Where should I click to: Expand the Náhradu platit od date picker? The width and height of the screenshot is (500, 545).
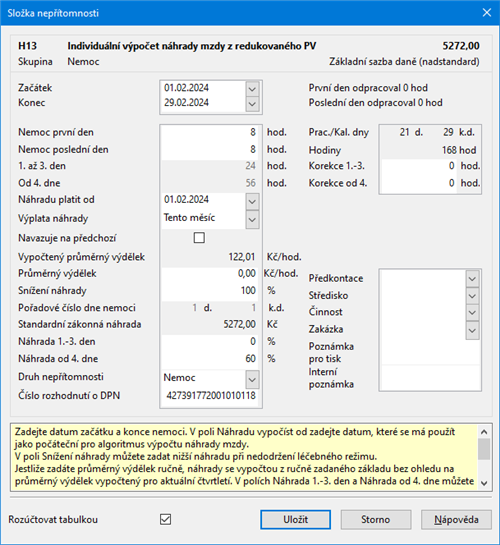(x=252, y=202)
